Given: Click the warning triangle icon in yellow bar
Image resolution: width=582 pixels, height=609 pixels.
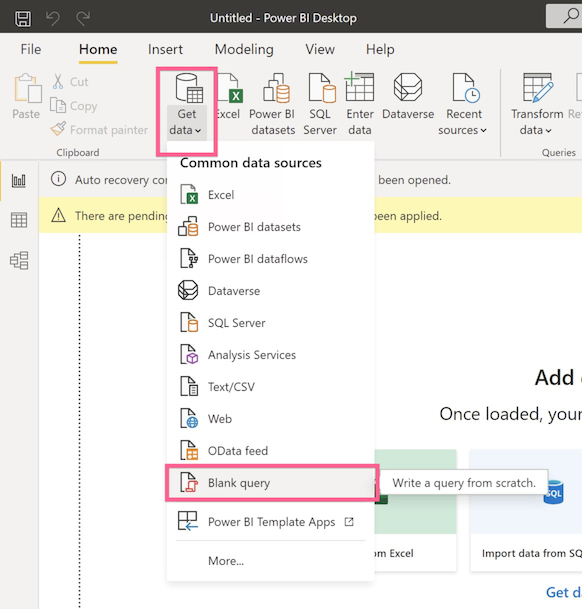Looking at the screenshot, I should point(58,215).
